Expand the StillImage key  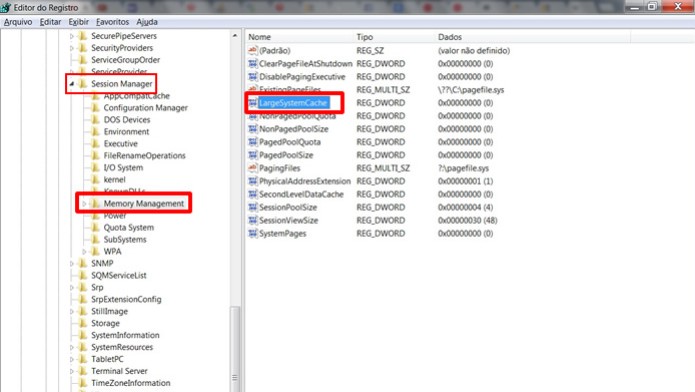[72, 311]
